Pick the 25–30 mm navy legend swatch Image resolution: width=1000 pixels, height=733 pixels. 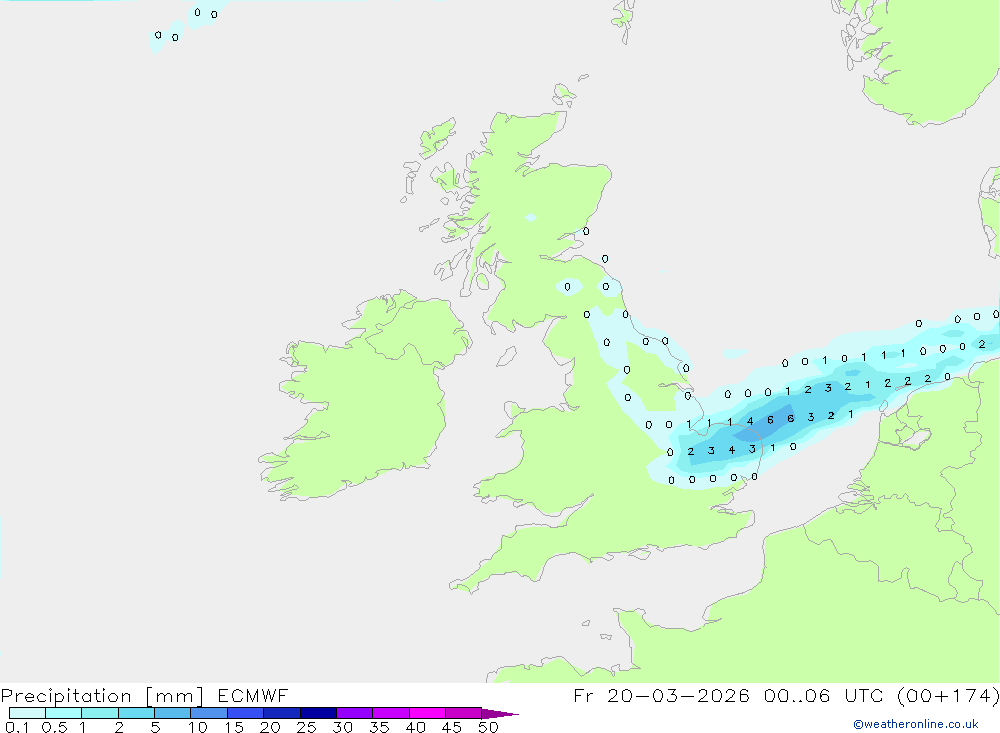[x=318, y=713]
